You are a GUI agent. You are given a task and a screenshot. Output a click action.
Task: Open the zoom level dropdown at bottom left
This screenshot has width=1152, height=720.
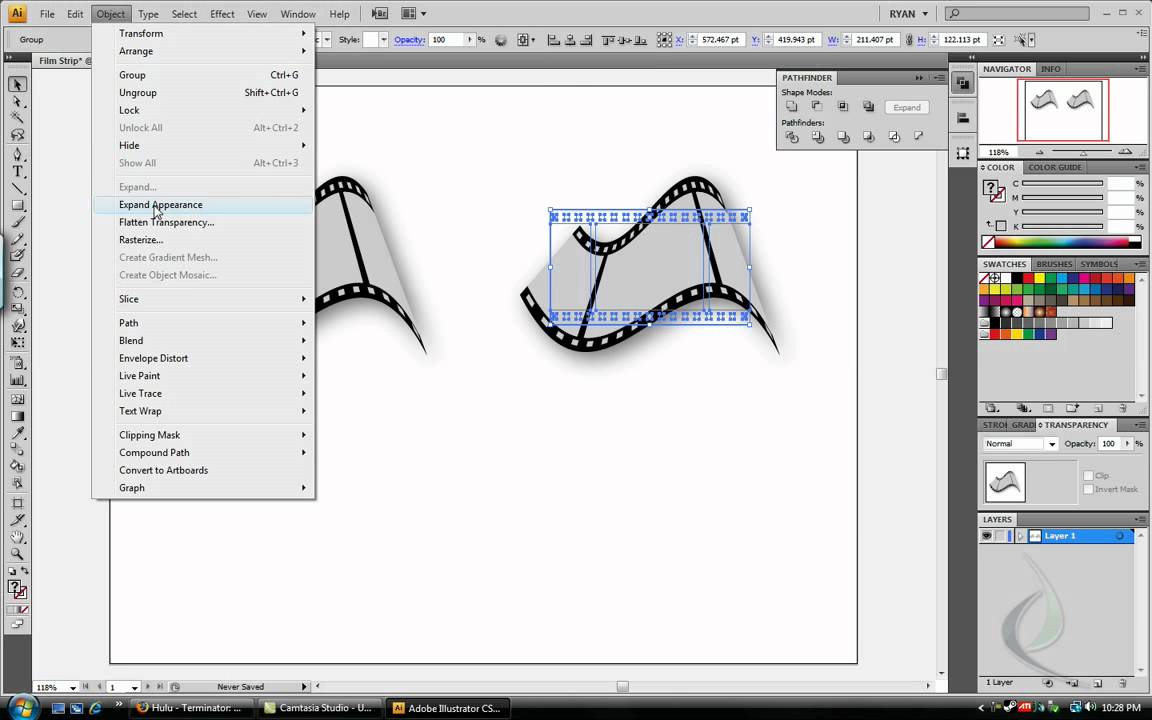[72, 687]
